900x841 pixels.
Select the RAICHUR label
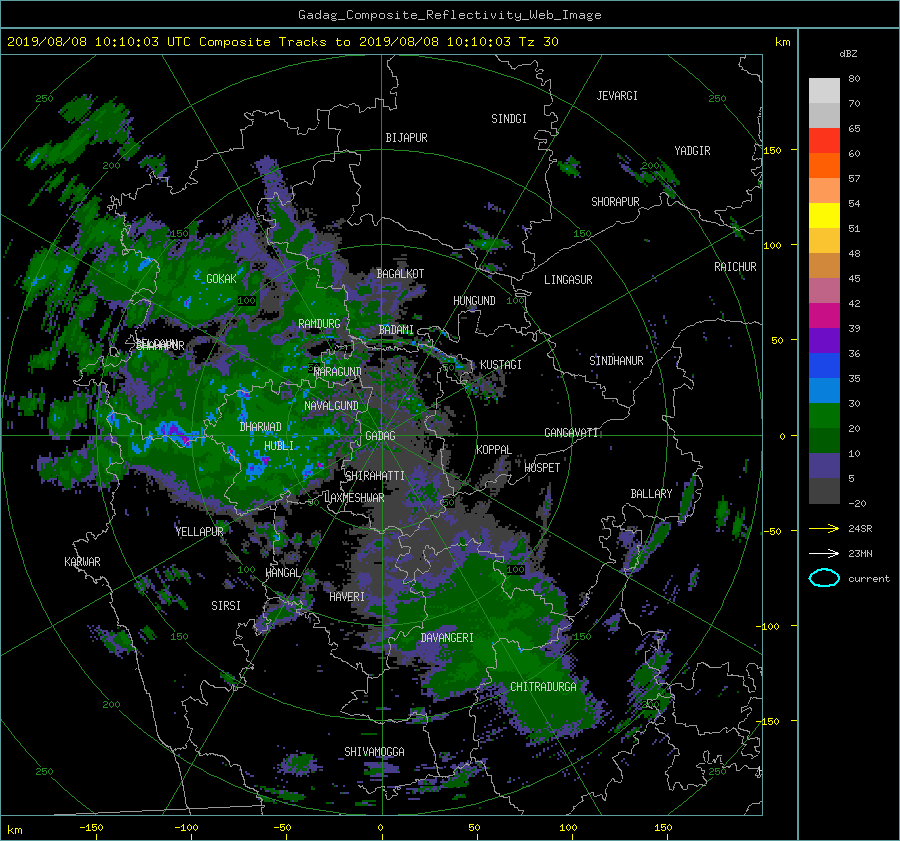(735, 267)
